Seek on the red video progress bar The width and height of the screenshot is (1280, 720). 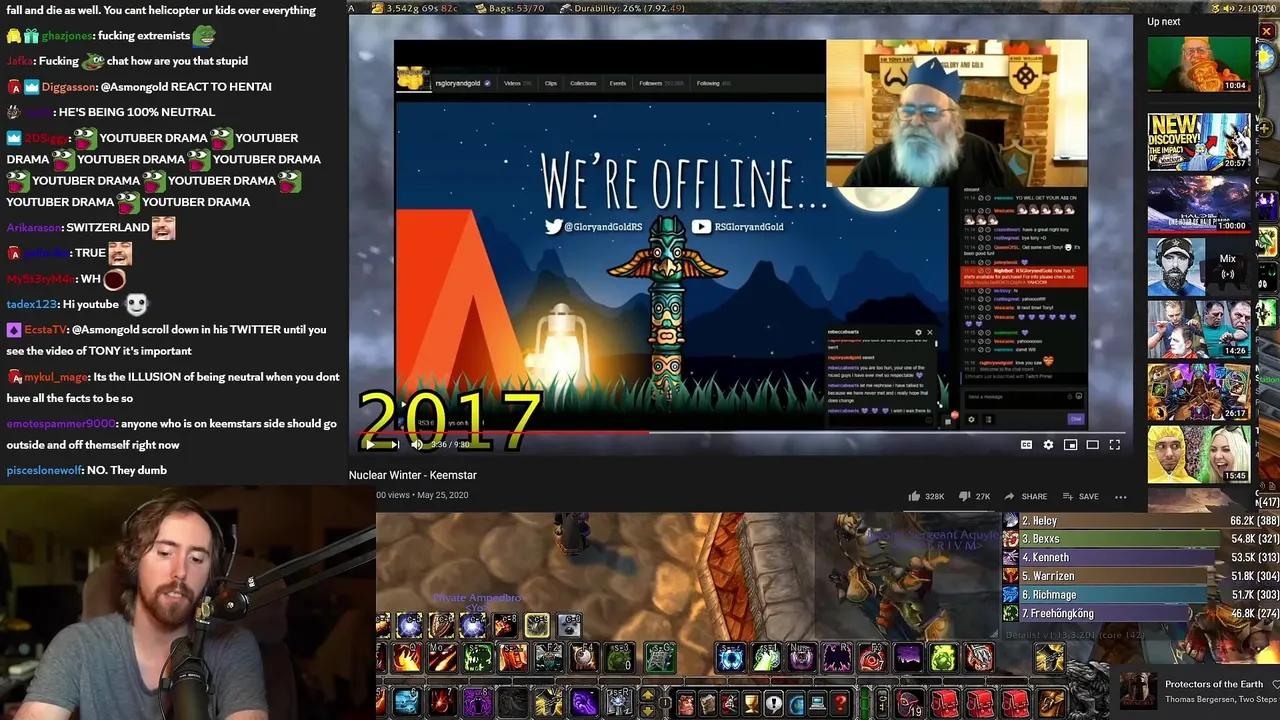pyautogui.click(x=741, y=433)
